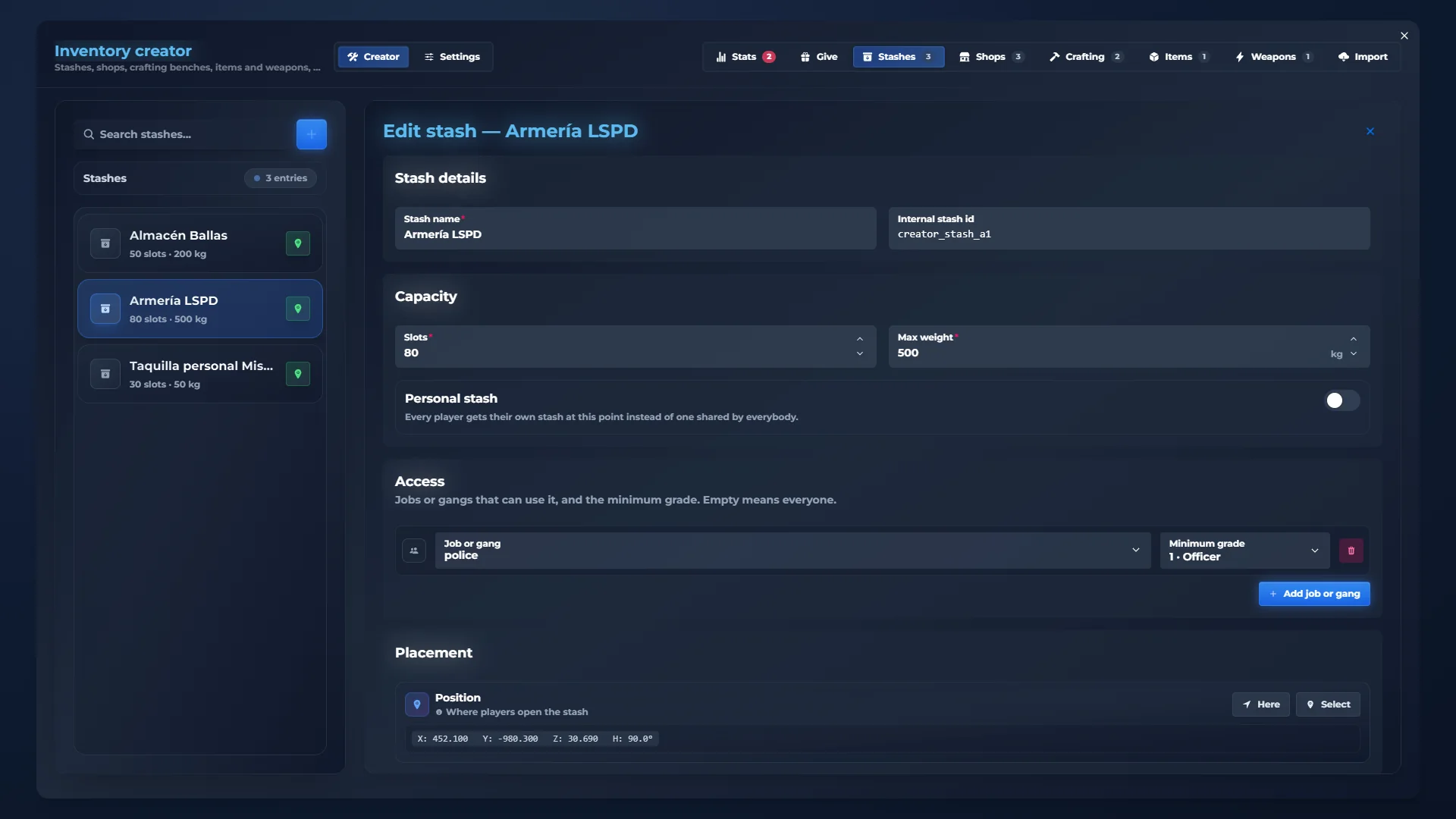Click the location pin on Taquilla personal

point(298,374)
